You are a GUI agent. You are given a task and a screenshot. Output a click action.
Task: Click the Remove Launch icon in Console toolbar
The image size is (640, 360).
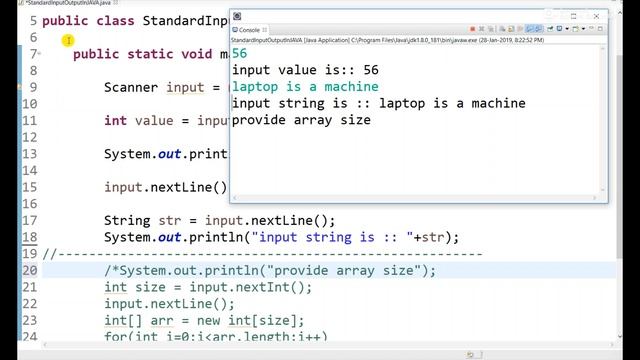pyautogui.click(x=482, y=29)
